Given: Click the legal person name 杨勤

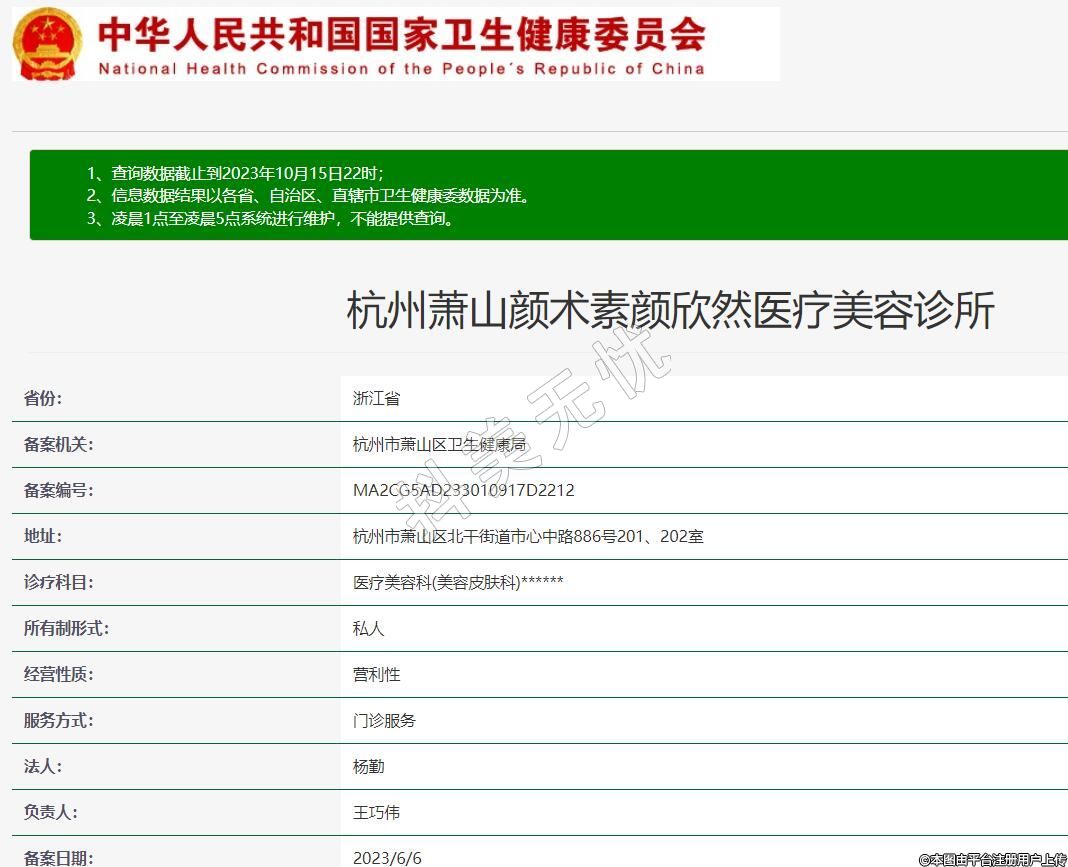Looking at the screenshot, I should pos(368,766).
